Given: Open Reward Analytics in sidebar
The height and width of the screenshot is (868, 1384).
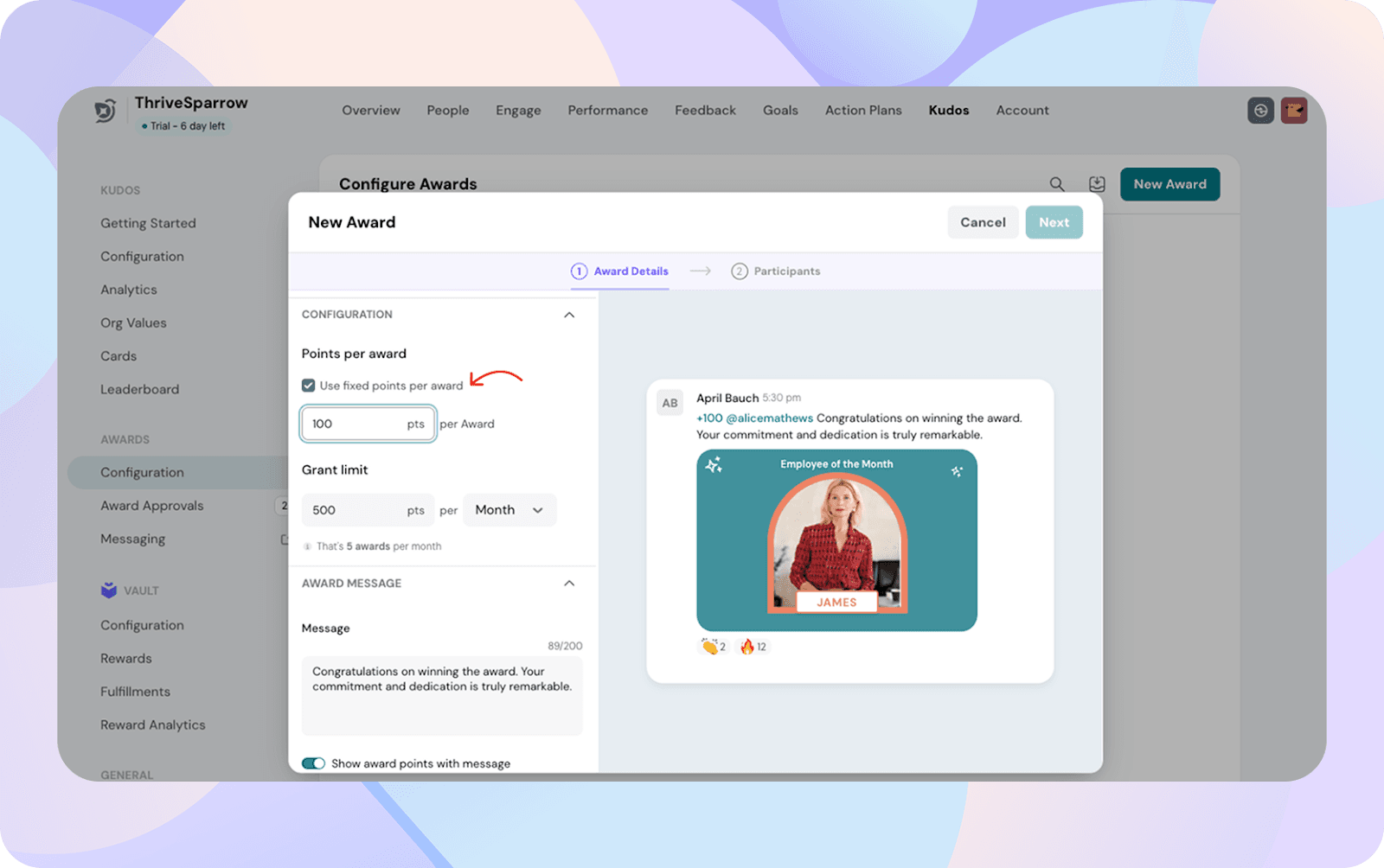Looking at the screenshot, I should (x=153, y=725).
